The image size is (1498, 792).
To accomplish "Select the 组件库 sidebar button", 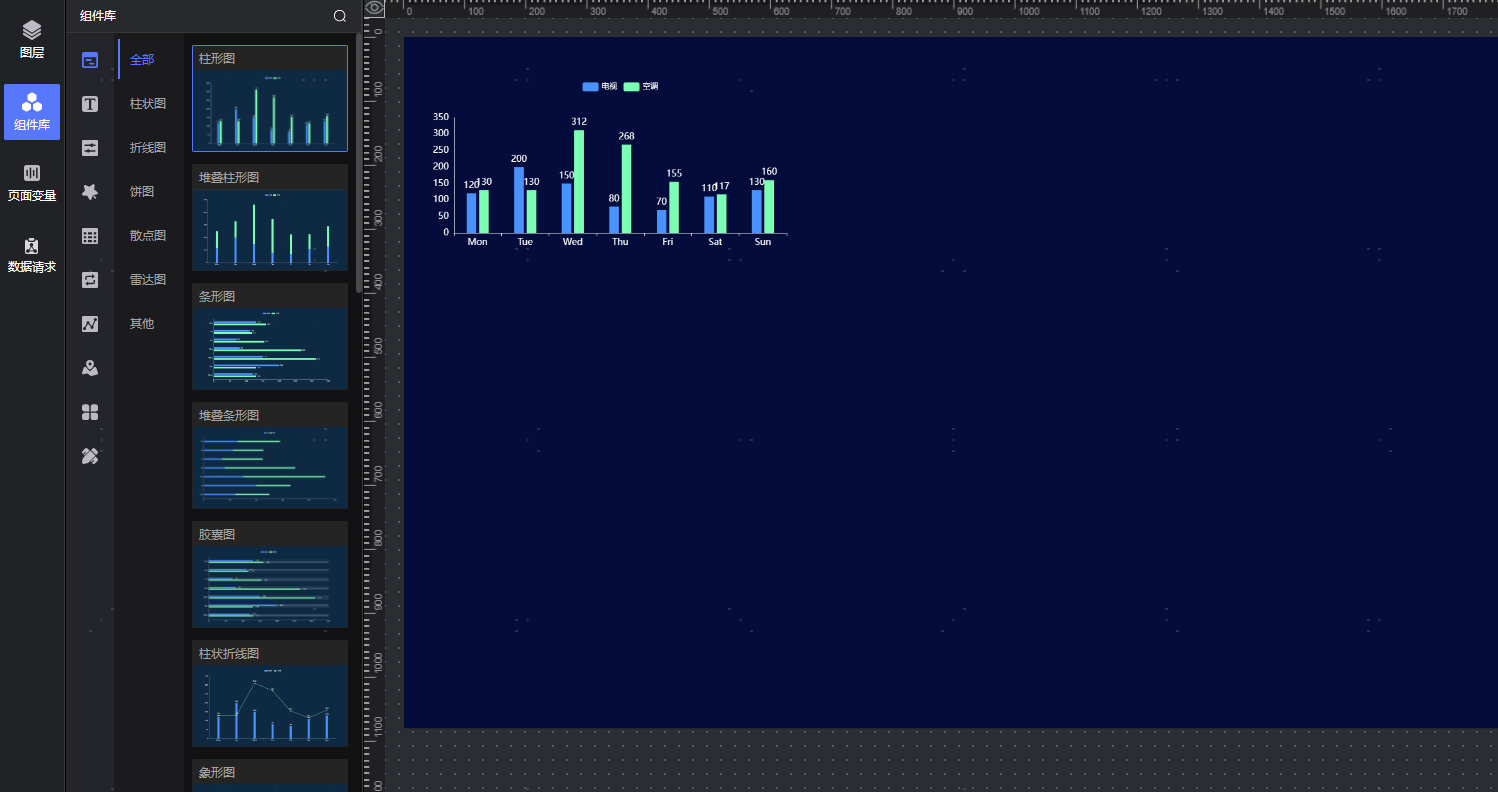I will coord(32,112).
